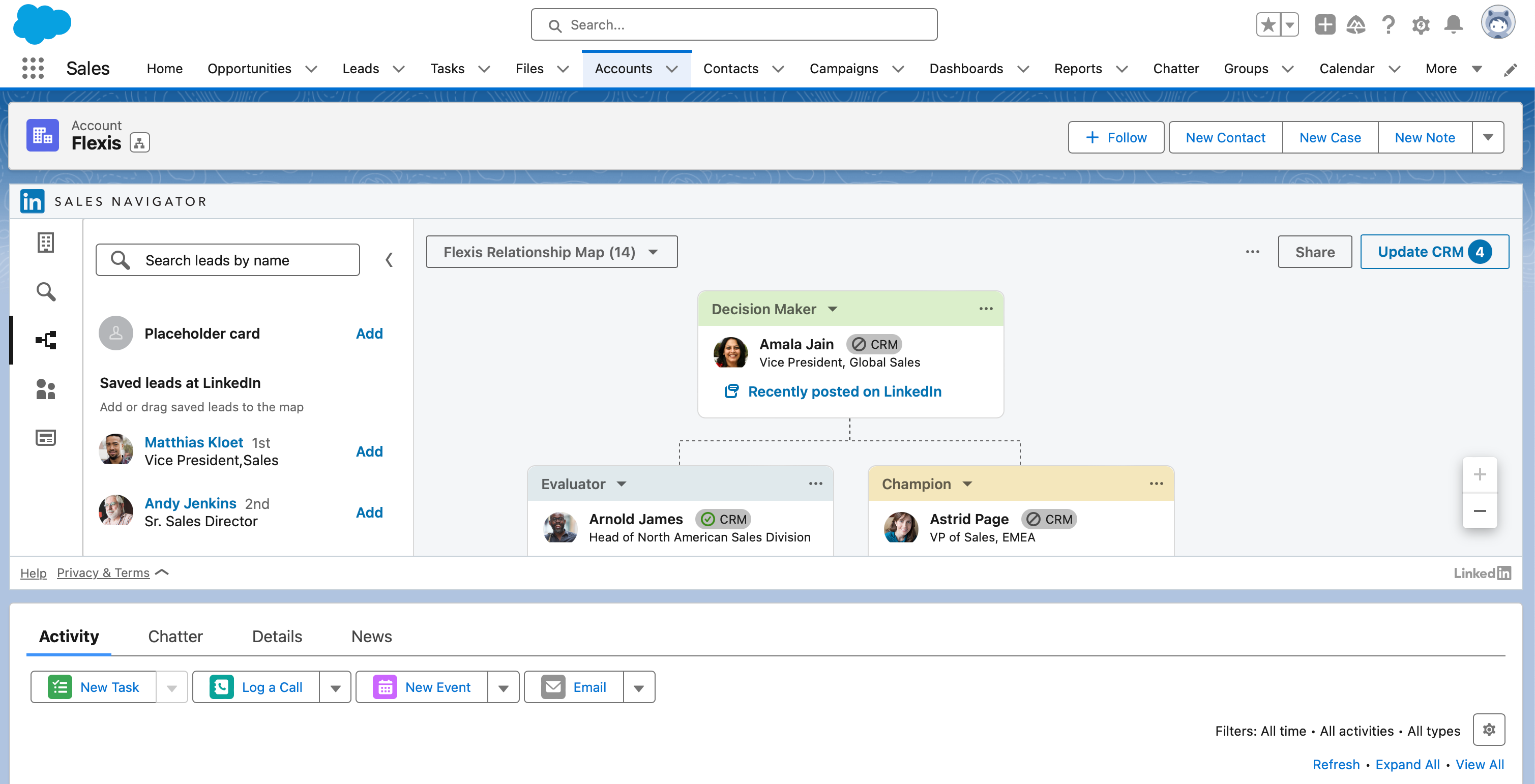The image size is (1535, 784).
Task: Click the Search leads by name field
Action: [x=228, y=260]
